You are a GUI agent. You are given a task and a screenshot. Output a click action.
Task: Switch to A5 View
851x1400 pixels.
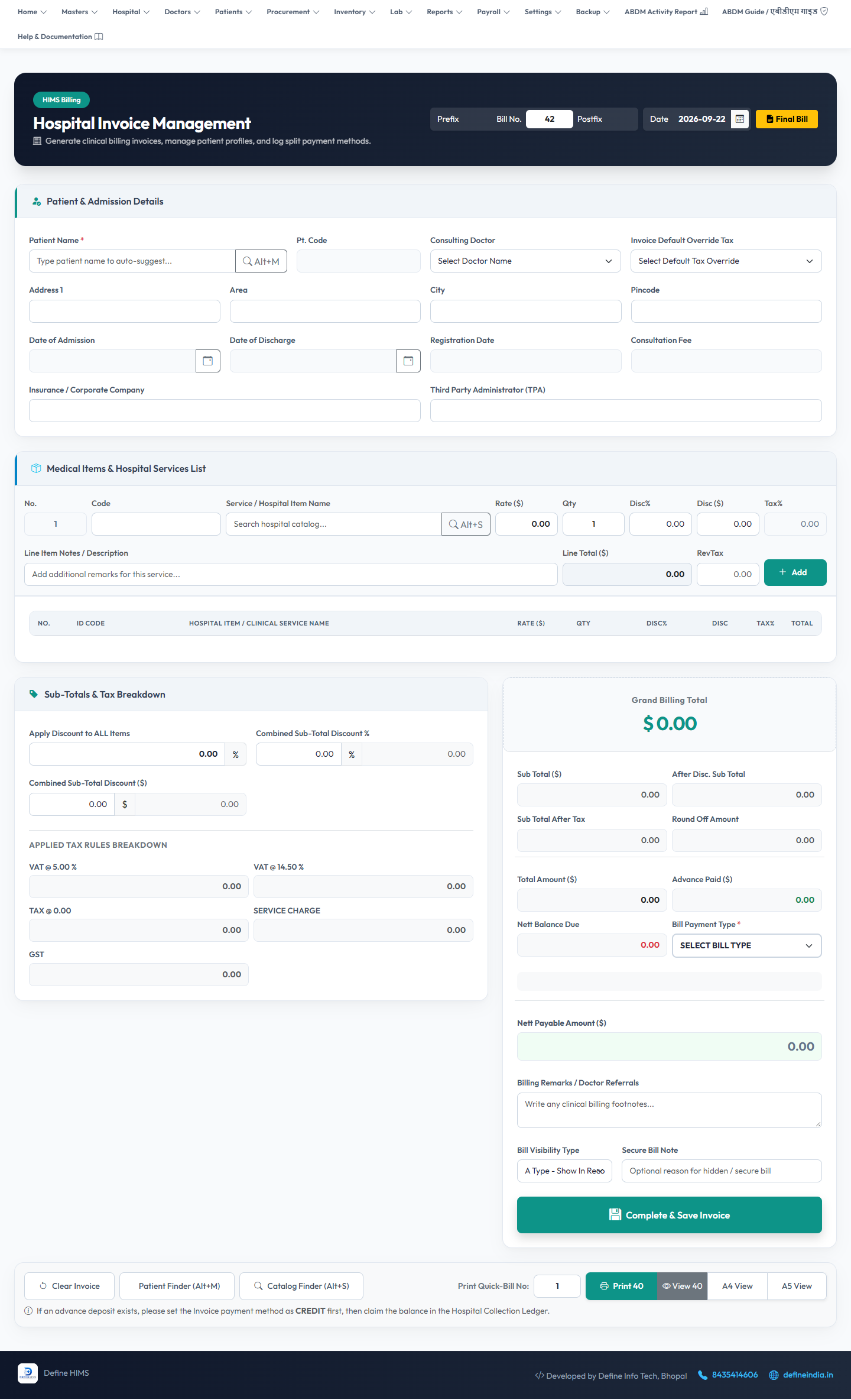click(x=797, y=1286)
